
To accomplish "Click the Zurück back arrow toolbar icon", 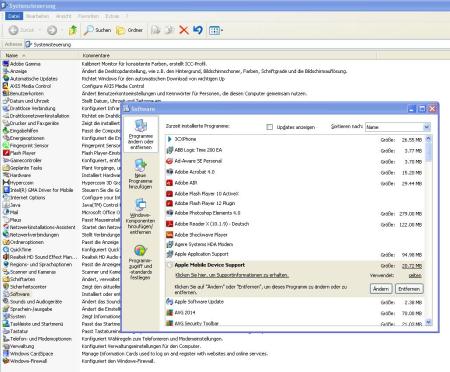I will pos(13,30).
